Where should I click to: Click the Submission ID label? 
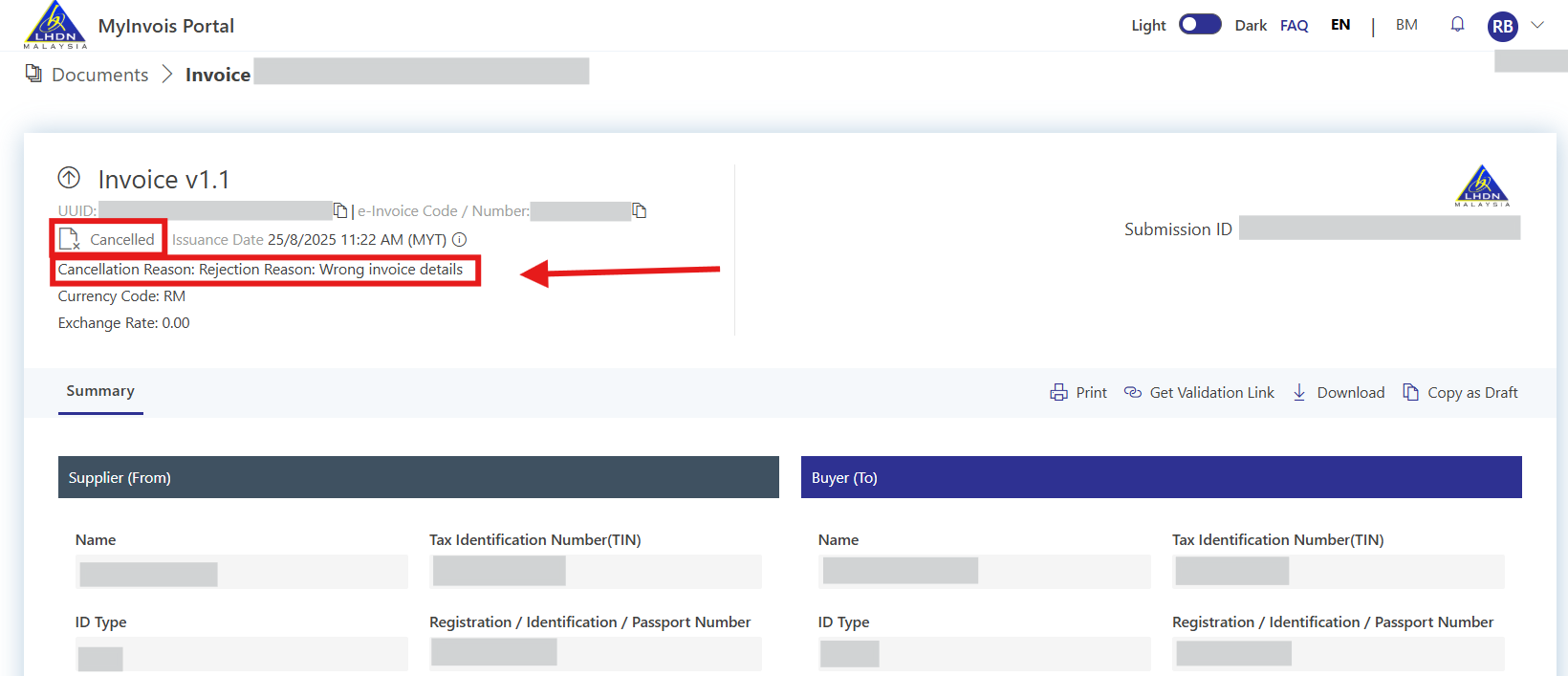point(1178,229)
